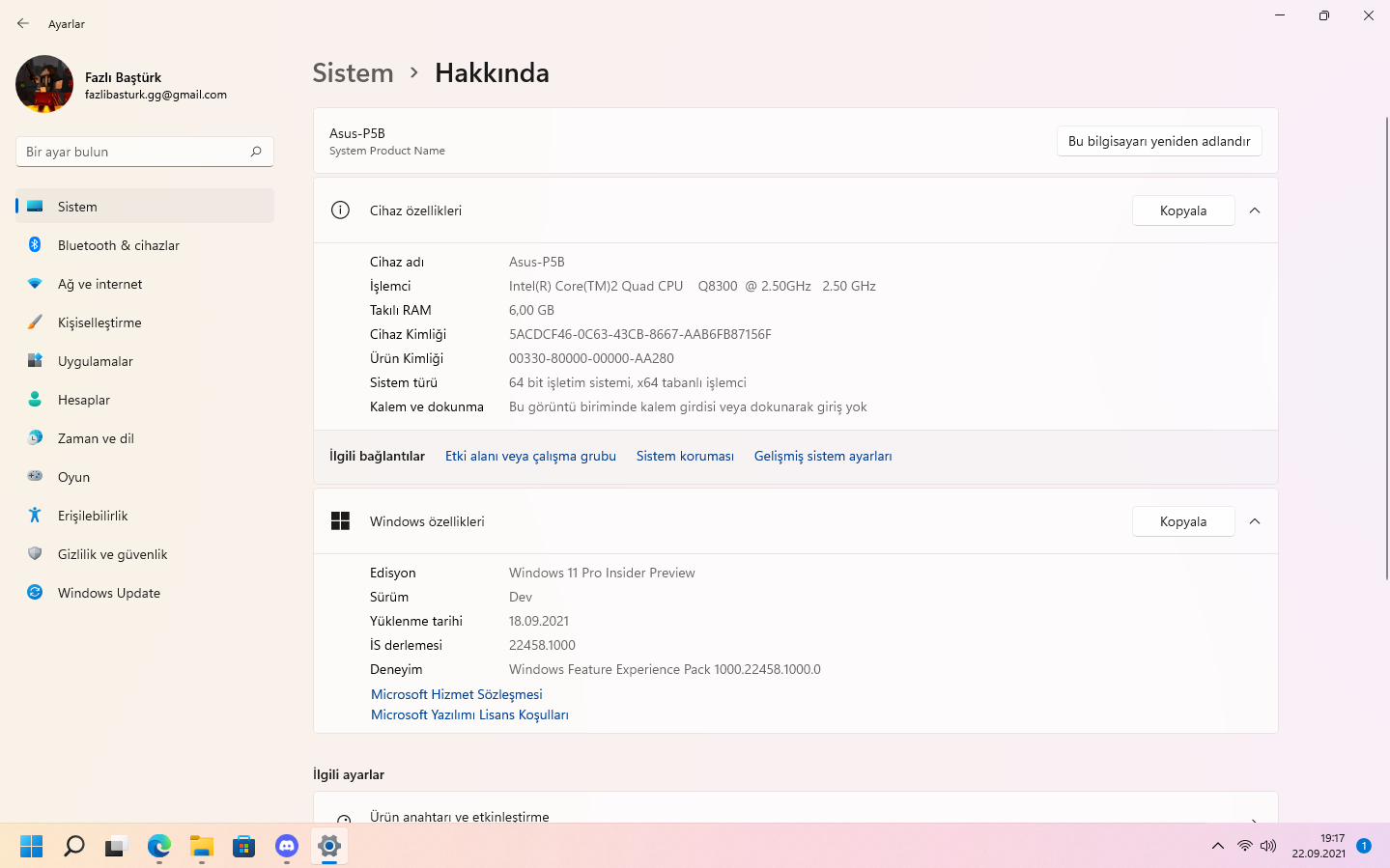Open Microsoft Hizmet Sözleşmesi link
The image size is (1390, 868).
tap(457, 694)
